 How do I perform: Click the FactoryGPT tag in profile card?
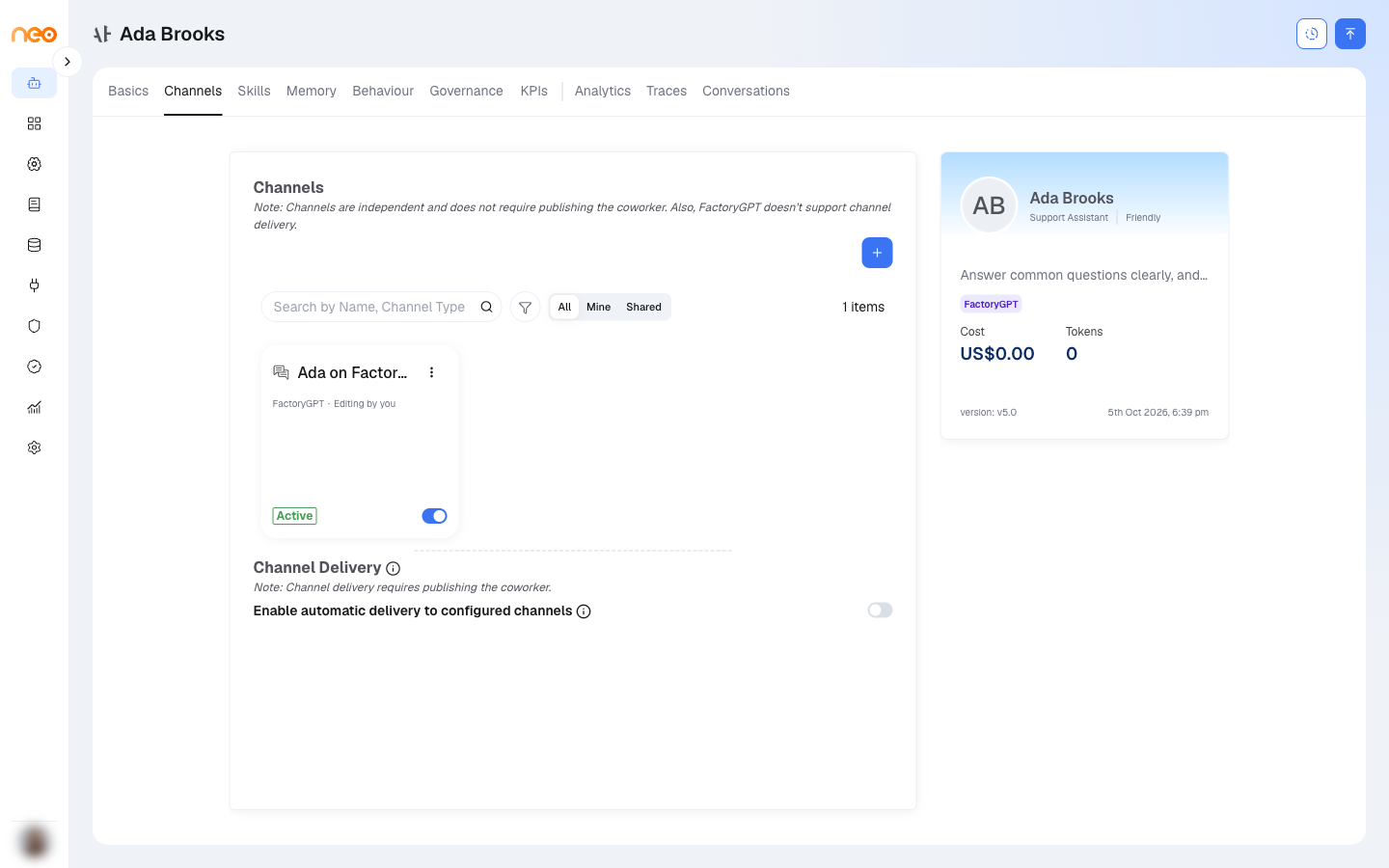[x=991, y=304]
